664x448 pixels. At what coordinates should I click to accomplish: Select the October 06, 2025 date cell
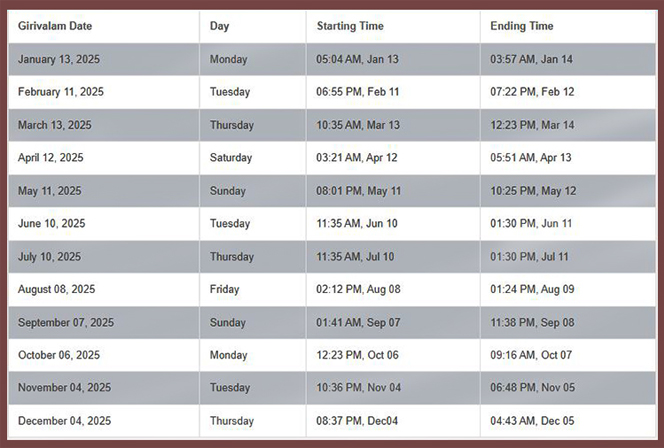pos(59,355)
